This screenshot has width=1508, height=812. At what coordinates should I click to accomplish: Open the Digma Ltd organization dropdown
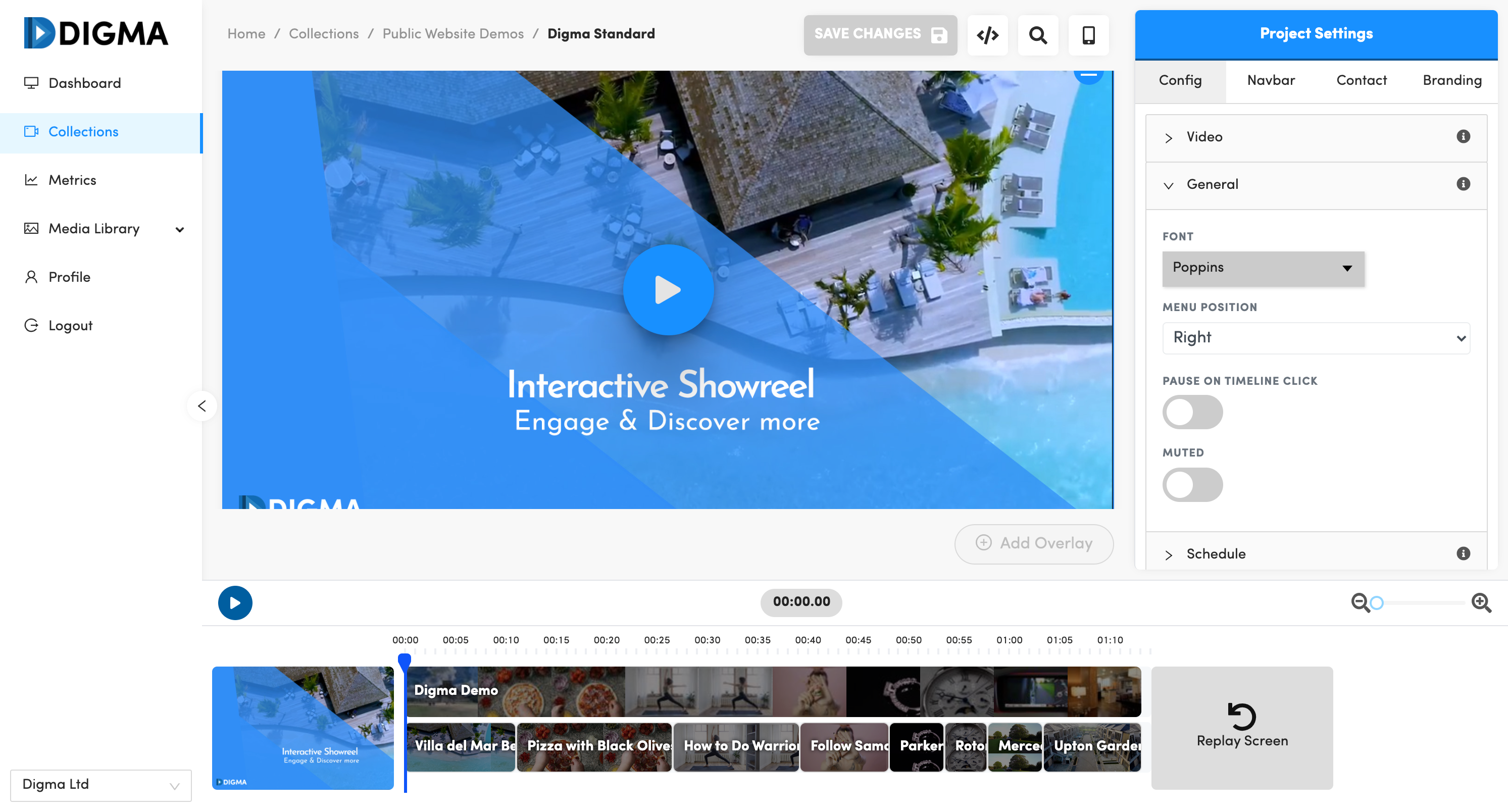click(100, 785)
